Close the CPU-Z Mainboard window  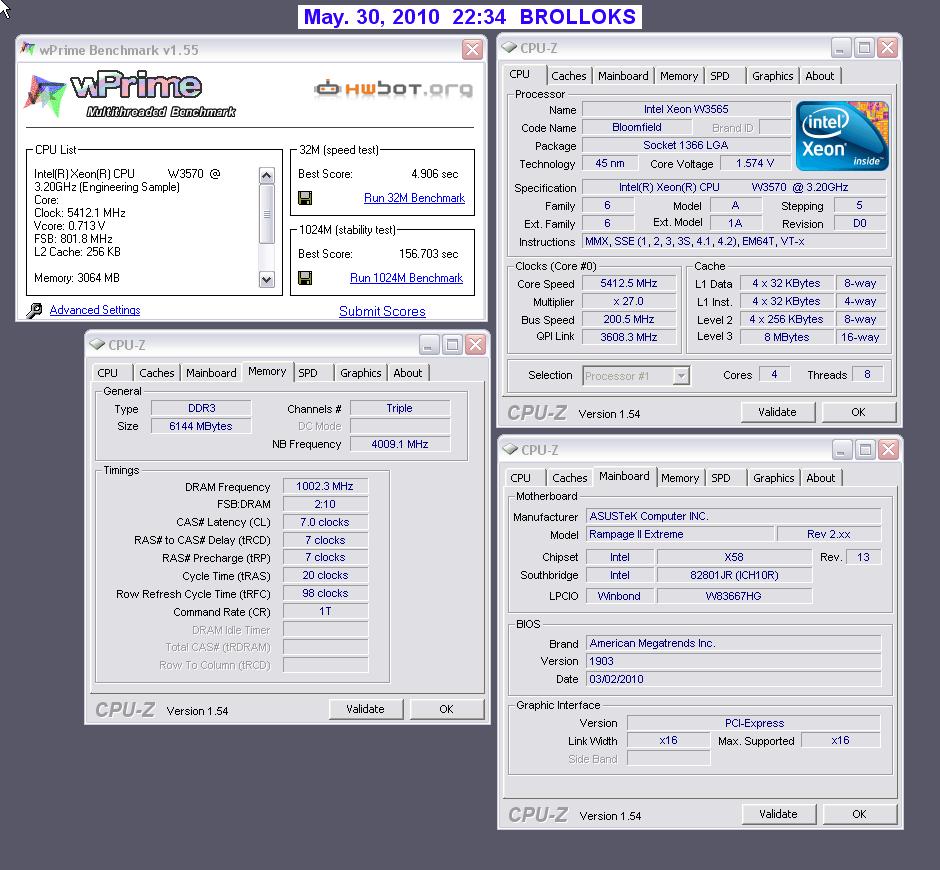888,449
